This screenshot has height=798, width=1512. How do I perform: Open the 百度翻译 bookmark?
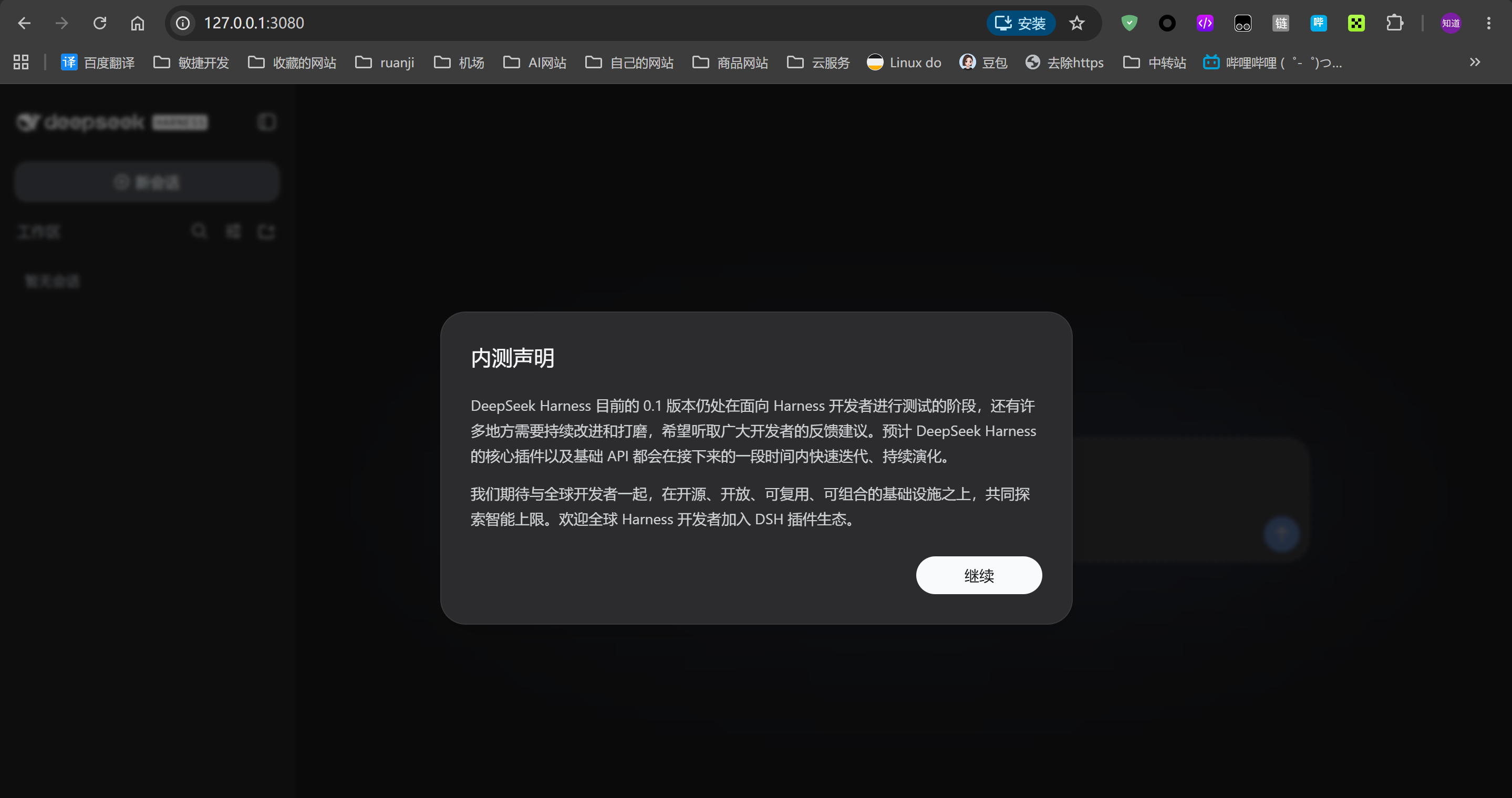[x=97, y=62]
